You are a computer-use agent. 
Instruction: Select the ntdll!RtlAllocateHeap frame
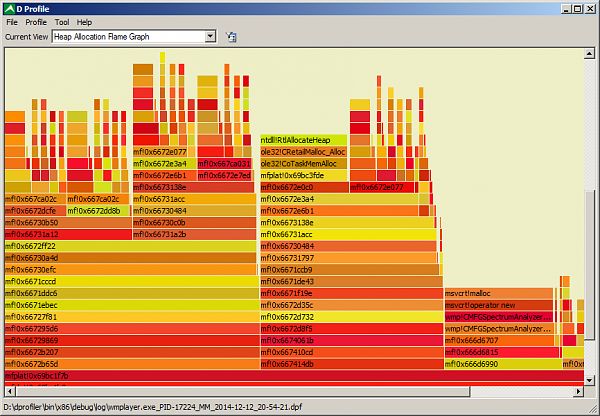304,140
